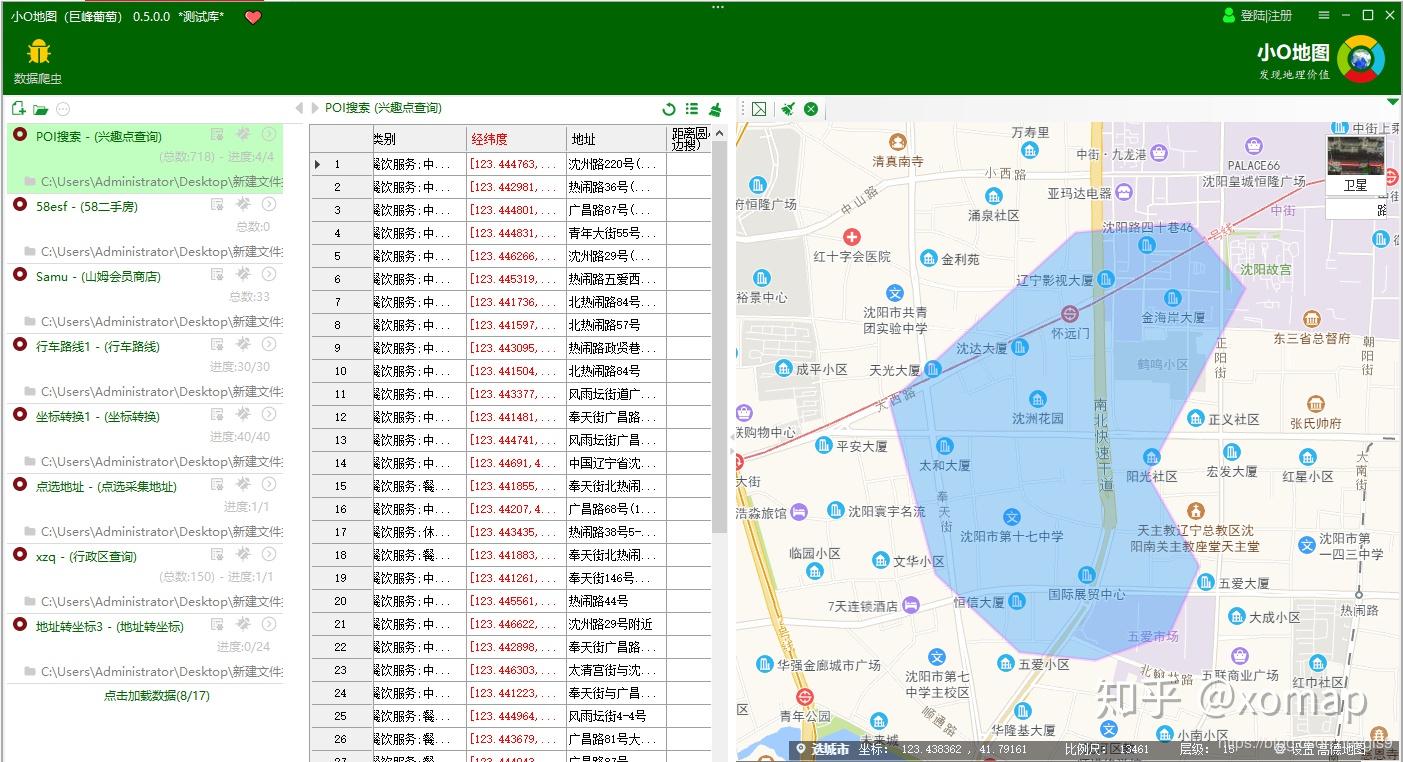The width and height of the screenshot is (1403, 762).
Task: Refresh the POI搜索 results table
Action: pos(669,109)
